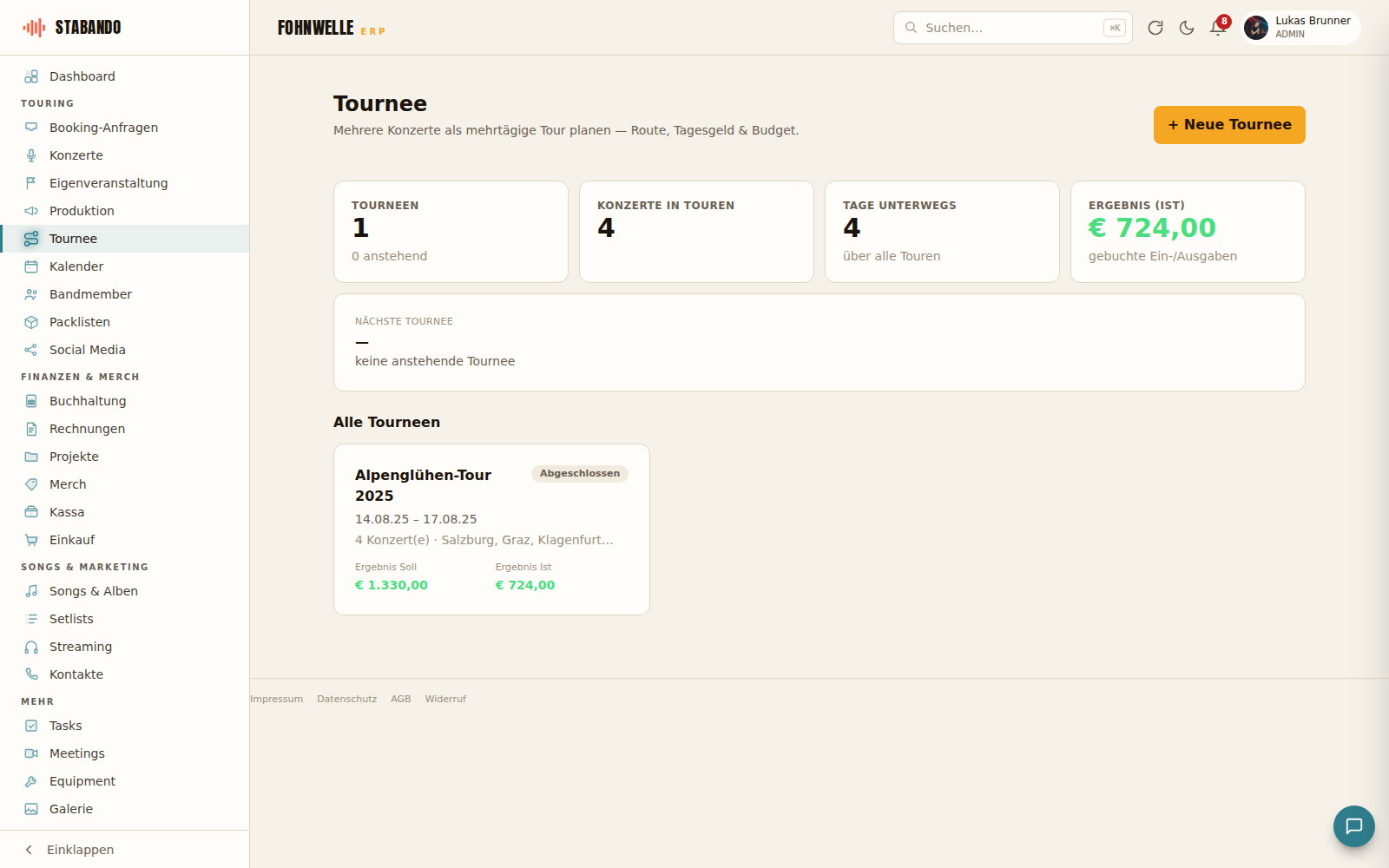The height and width of the screenshot is (868, 1389).
Task: Click the Galerie image icon
Action: [x=31, y=809]
